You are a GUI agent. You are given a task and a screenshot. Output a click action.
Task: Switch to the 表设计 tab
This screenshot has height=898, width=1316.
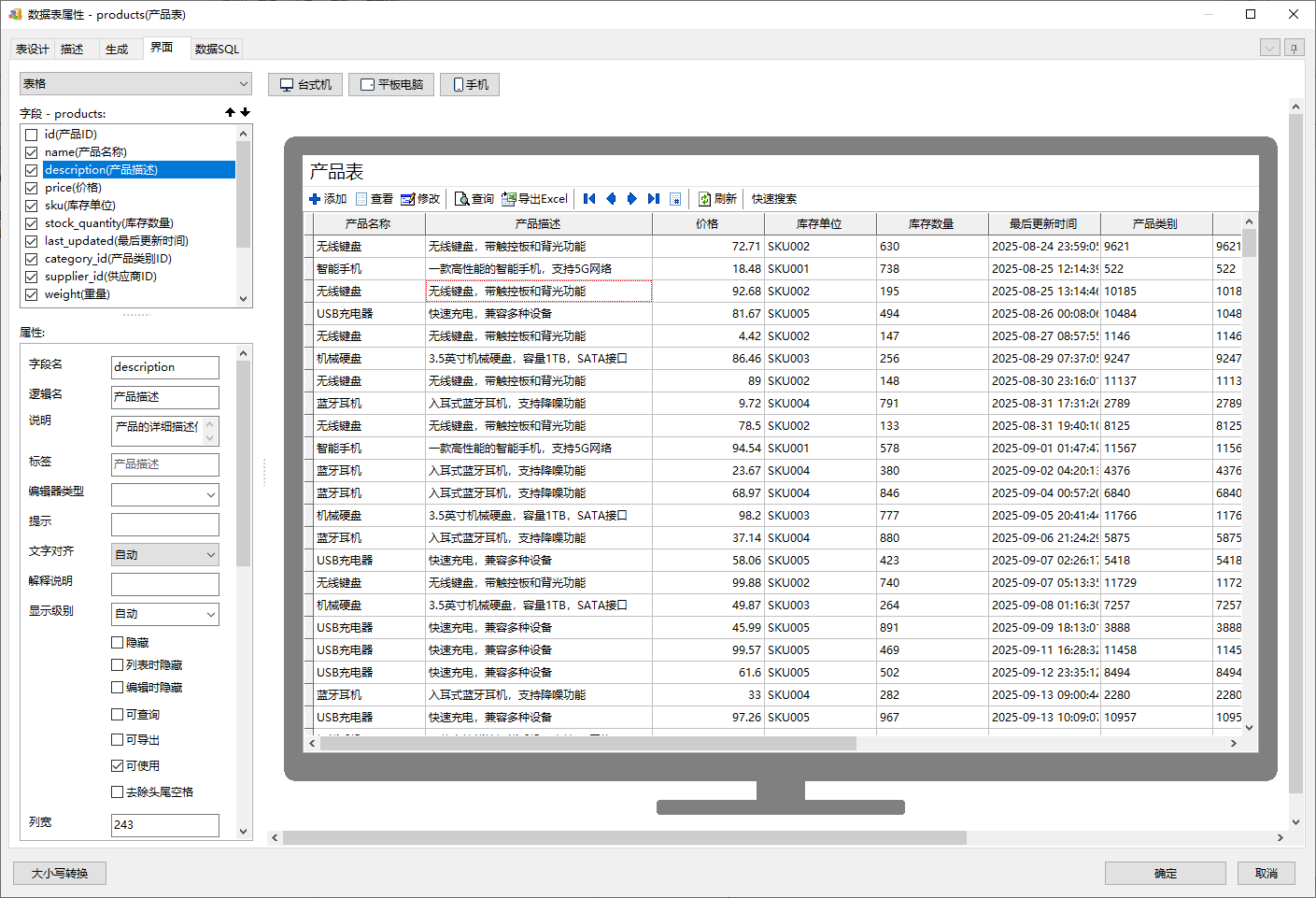(x=32, y=50)
